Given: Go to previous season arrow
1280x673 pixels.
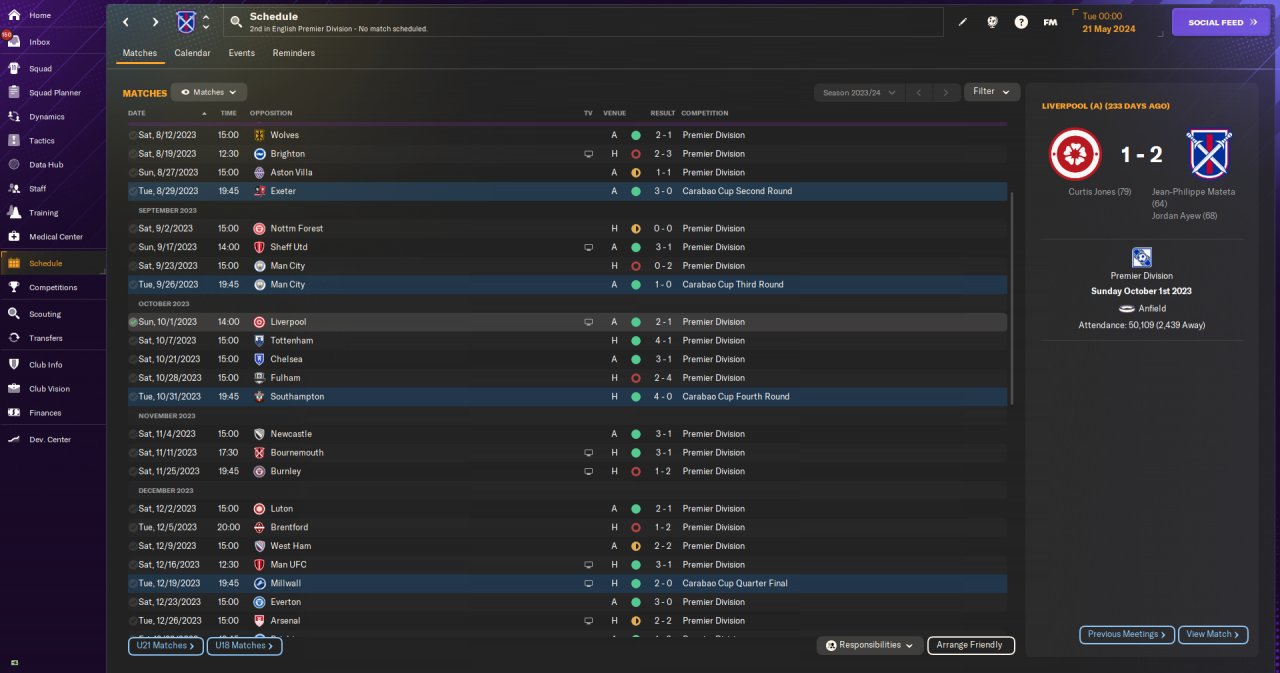Looking at the screenshot, I should [x=919, y=92].
